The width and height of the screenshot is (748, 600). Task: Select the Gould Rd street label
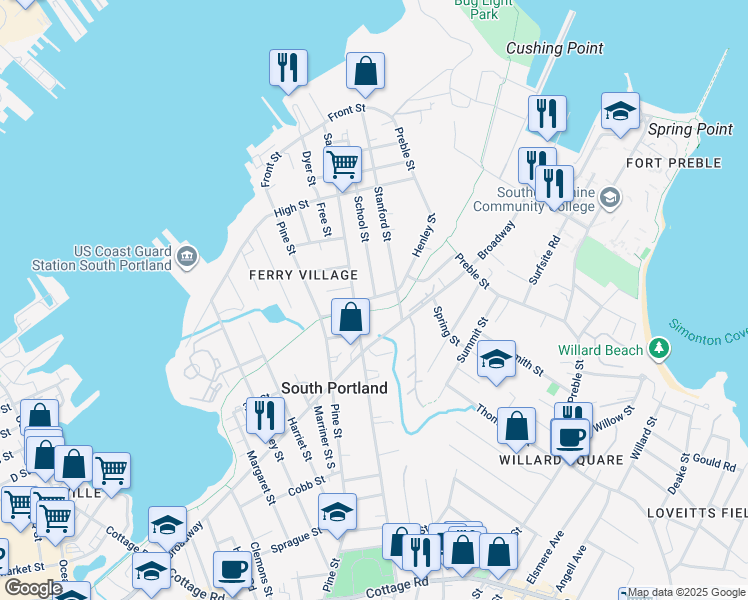point(714,462)
